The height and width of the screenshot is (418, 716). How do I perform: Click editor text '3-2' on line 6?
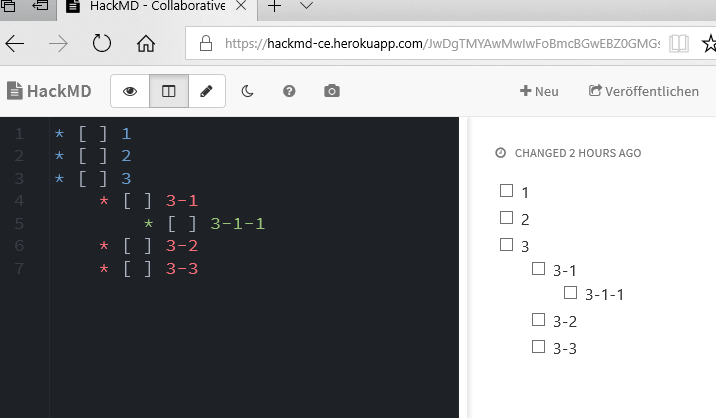[182, 246]
